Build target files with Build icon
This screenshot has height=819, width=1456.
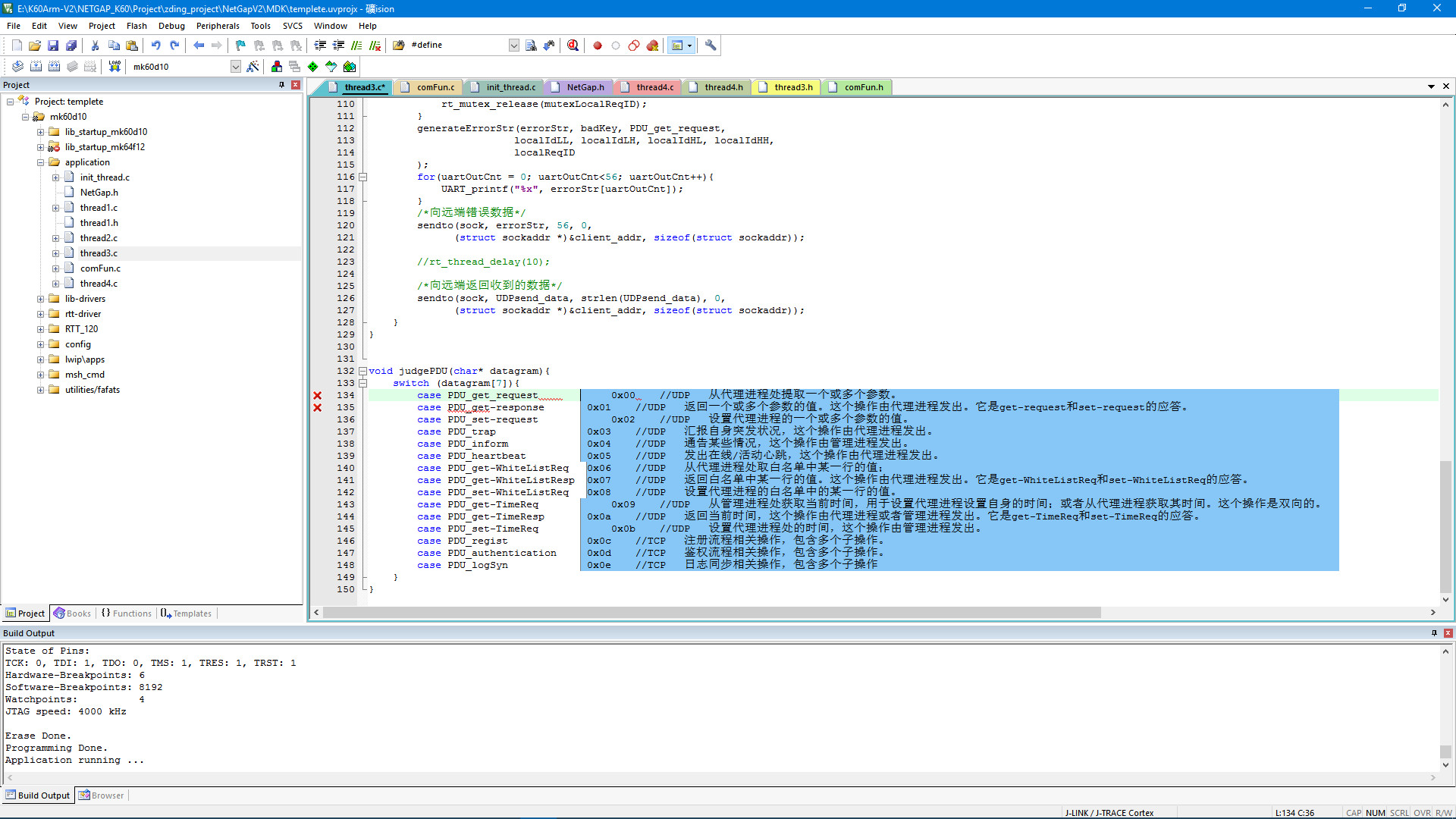click(x=36, y=67)
